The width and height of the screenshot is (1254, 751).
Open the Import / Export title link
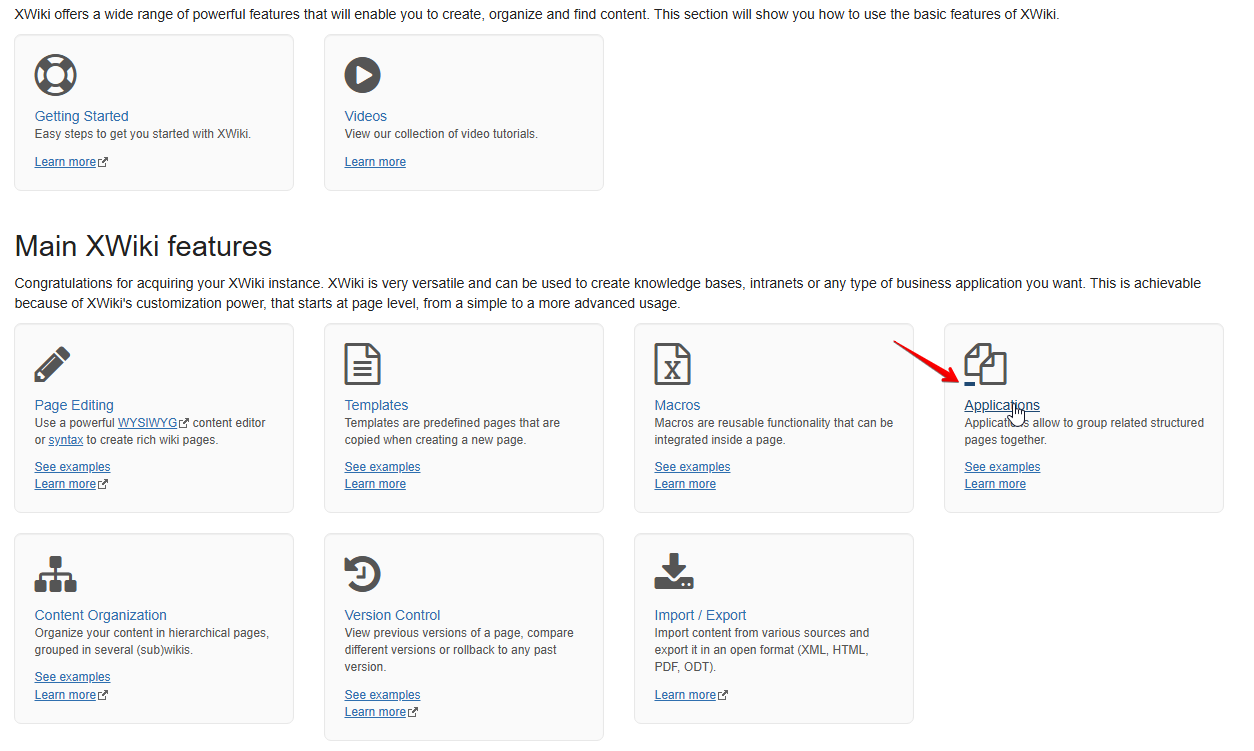click(701, 615)
